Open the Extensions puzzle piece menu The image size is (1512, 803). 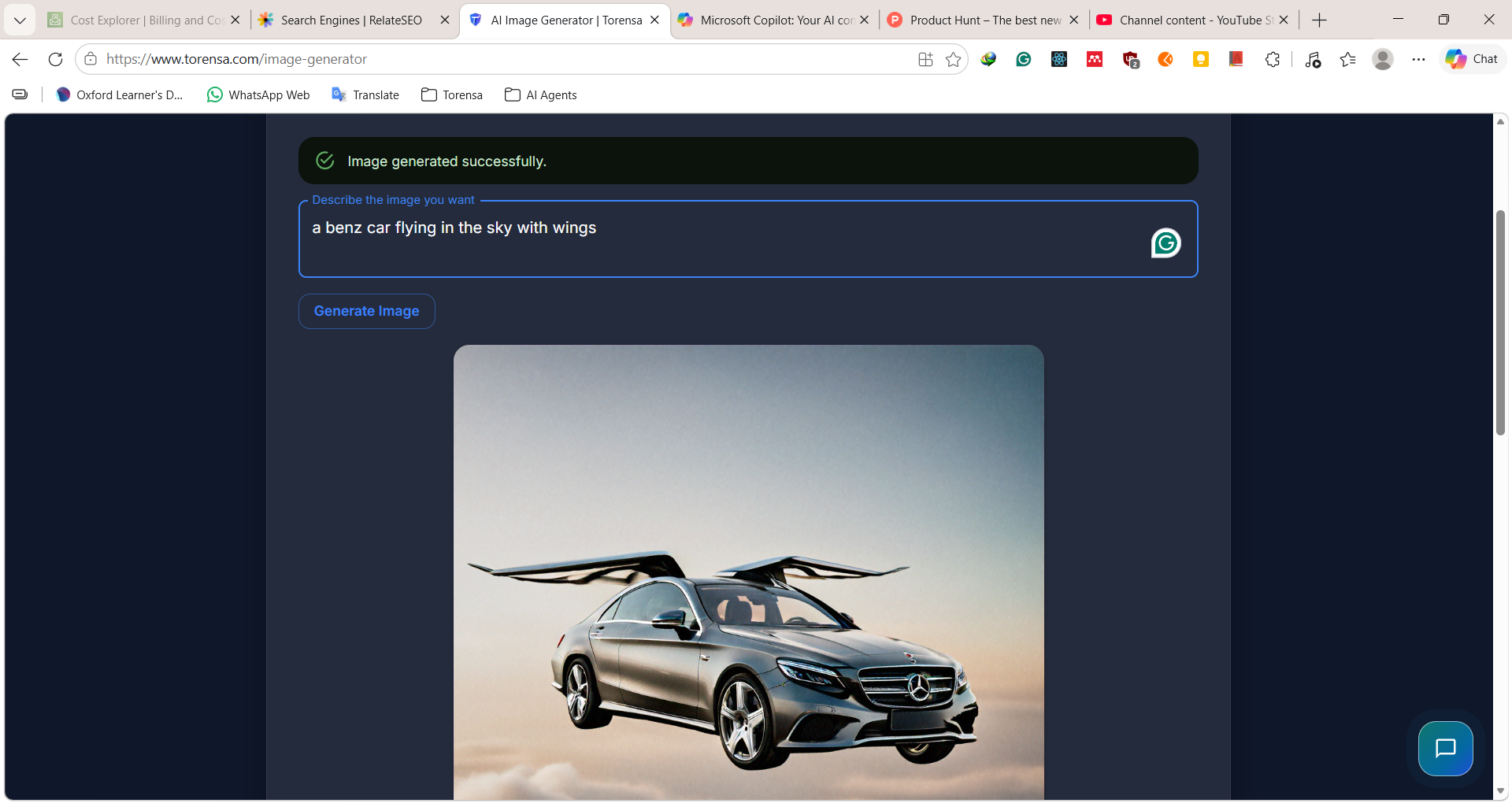pos(1273,59)
